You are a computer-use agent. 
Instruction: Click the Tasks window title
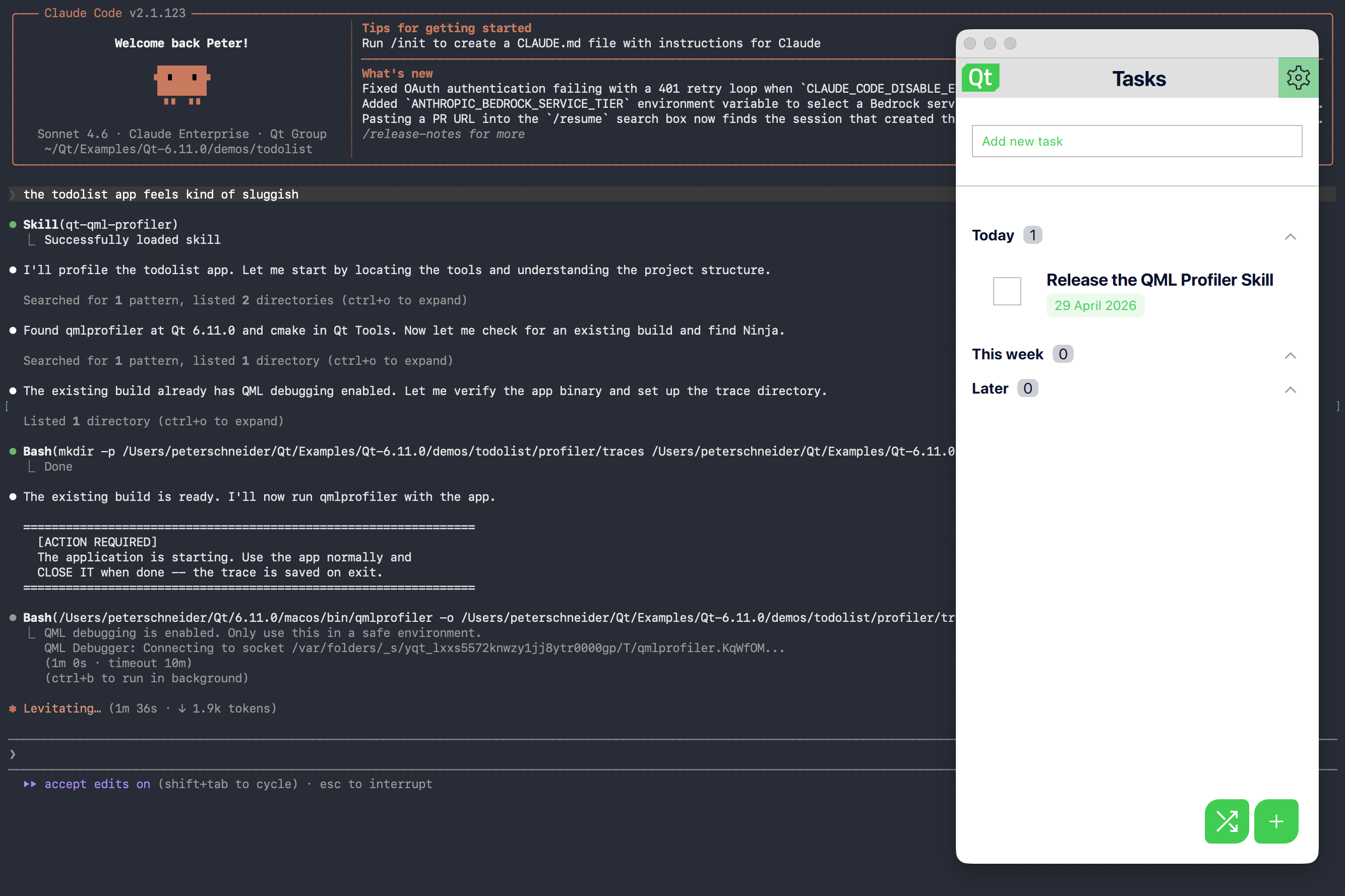(1139, 78)
